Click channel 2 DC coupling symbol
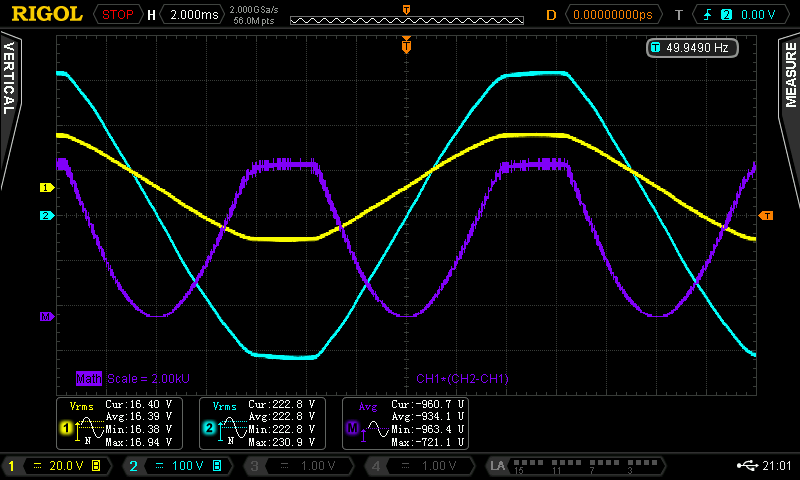 (159, 466)
